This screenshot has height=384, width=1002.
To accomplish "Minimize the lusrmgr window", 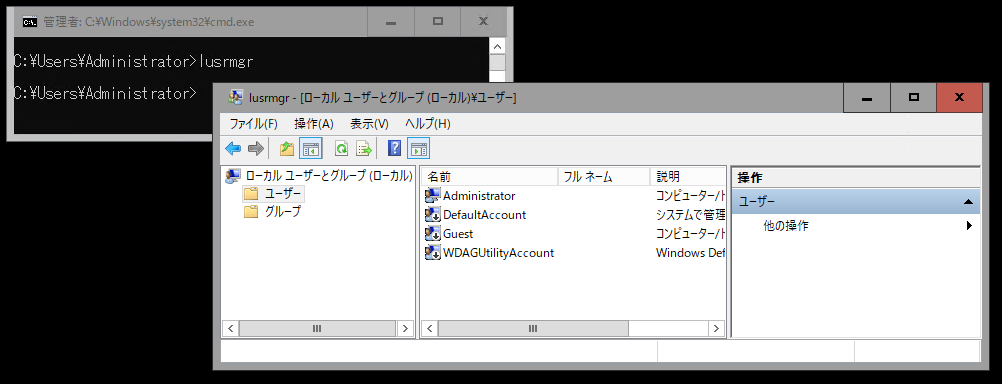I will pyautogui.click(x=867, y=98).
